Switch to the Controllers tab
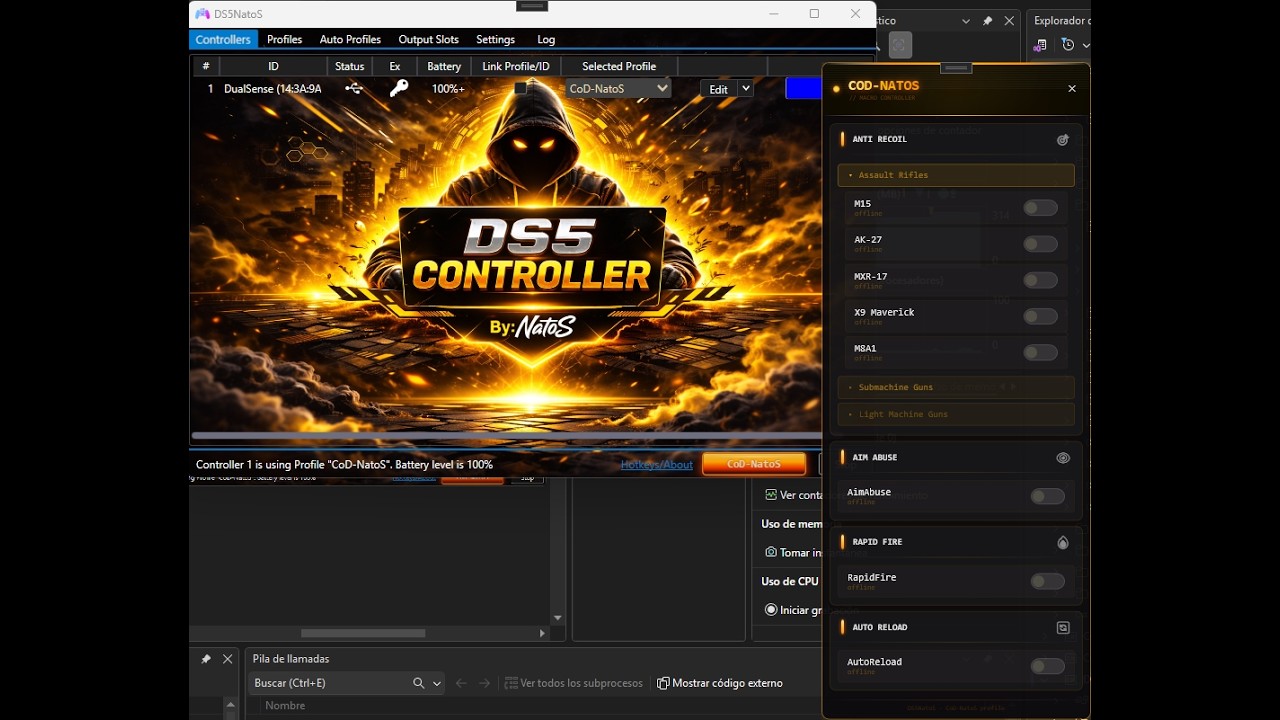This screenshot has height=720, width=1280. (x=223, y=39)
